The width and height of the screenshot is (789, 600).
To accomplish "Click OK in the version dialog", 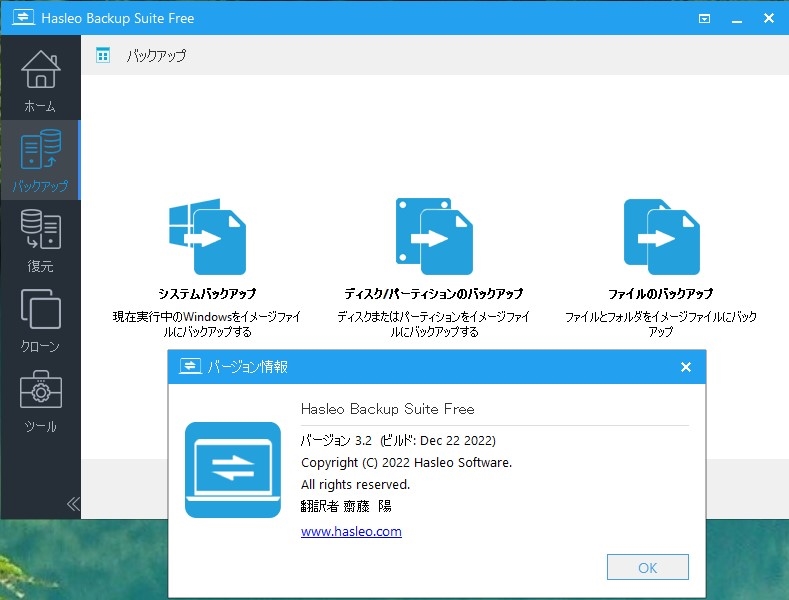I will tap(648, 567).
